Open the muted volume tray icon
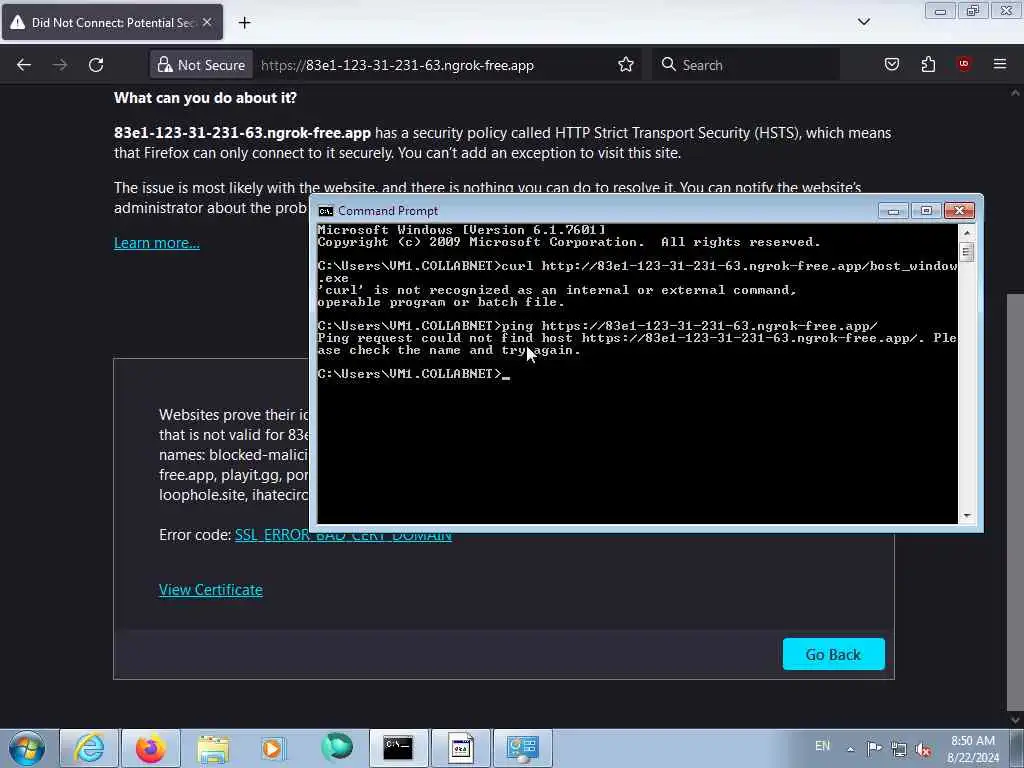The width and height of the screenshot is (1024, 768). coord(923,749)
